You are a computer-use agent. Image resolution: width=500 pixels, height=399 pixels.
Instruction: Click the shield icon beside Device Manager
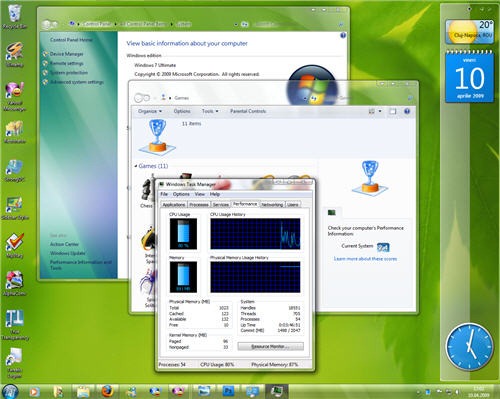(45, 54)
